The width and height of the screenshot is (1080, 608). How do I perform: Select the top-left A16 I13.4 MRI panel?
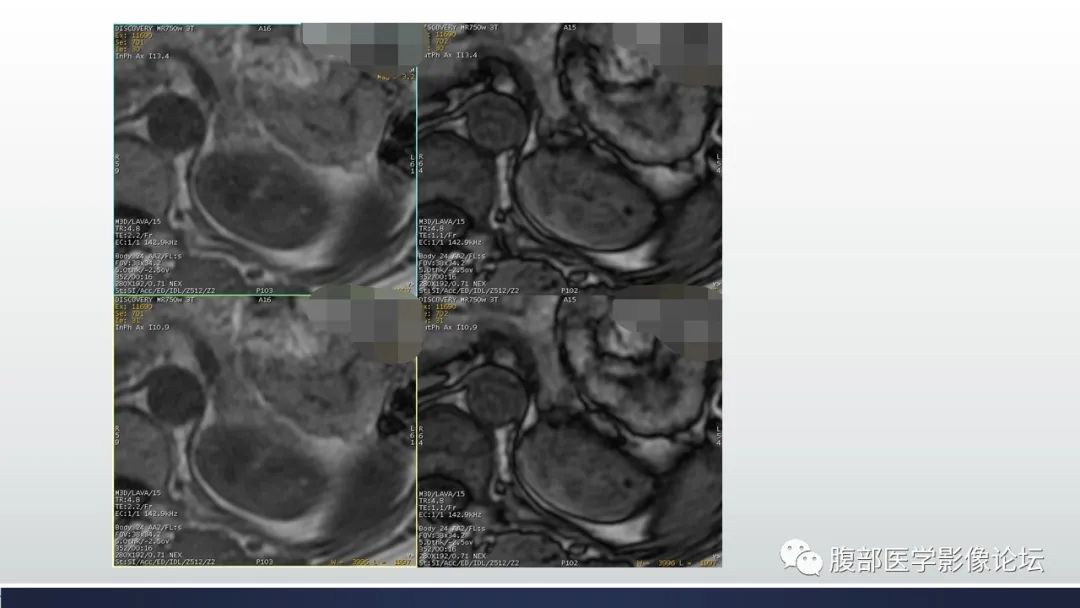coord(265,160)
